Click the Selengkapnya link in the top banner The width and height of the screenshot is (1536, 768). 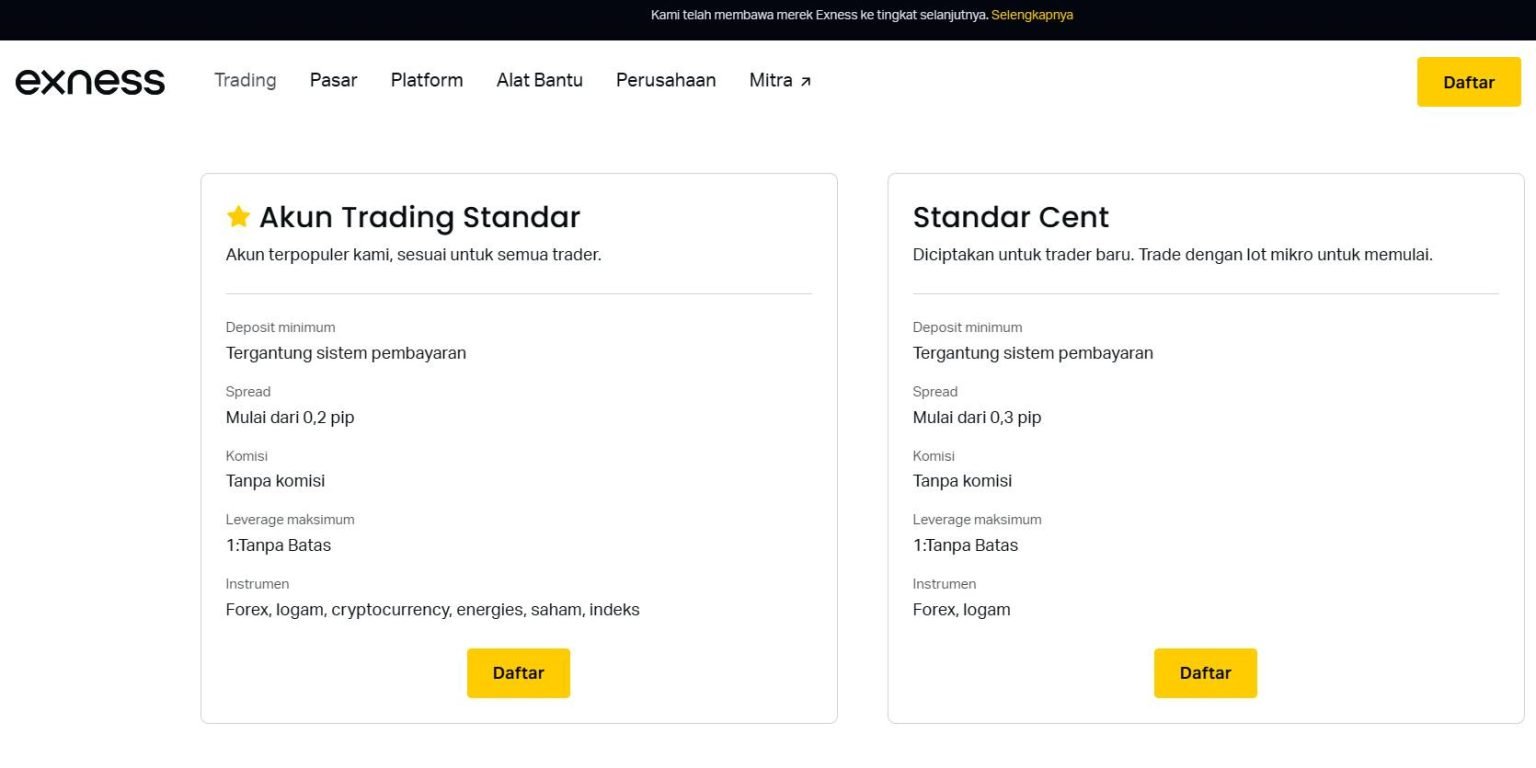pos(1031,15)
